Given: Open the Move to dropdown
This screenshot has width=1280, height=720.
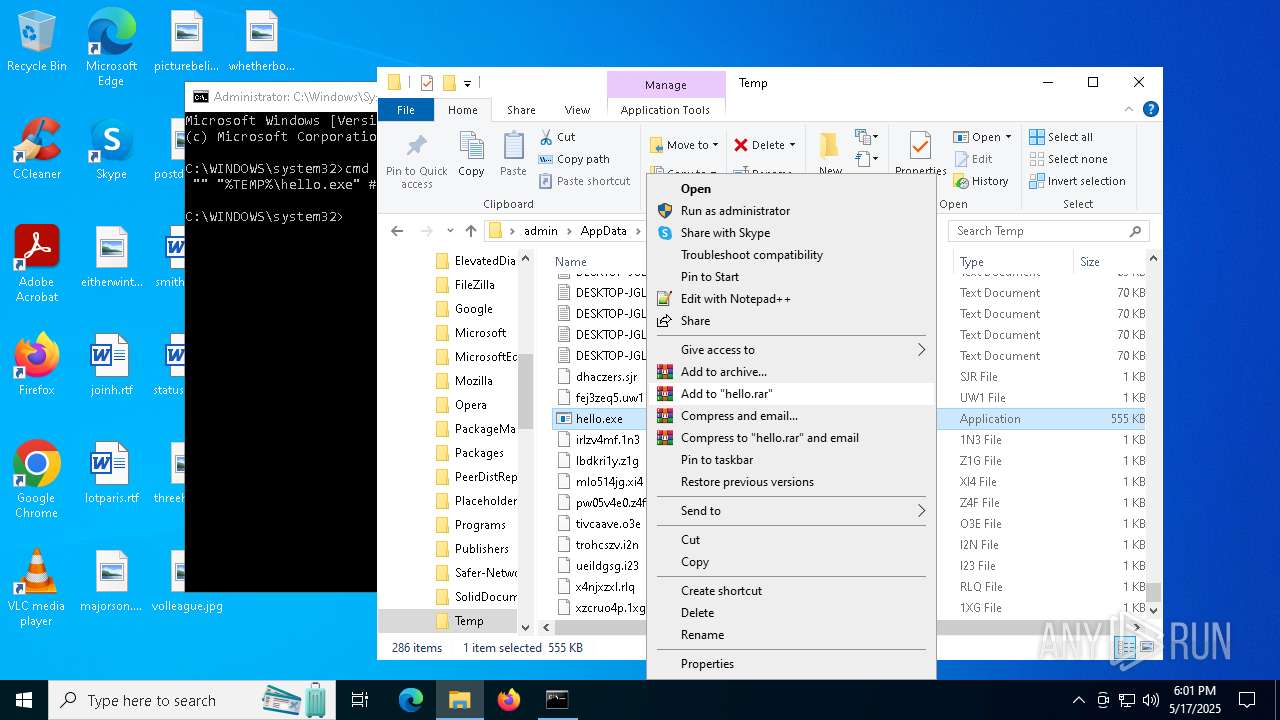Looking at the screenshot, I should (x=686, y=145).
